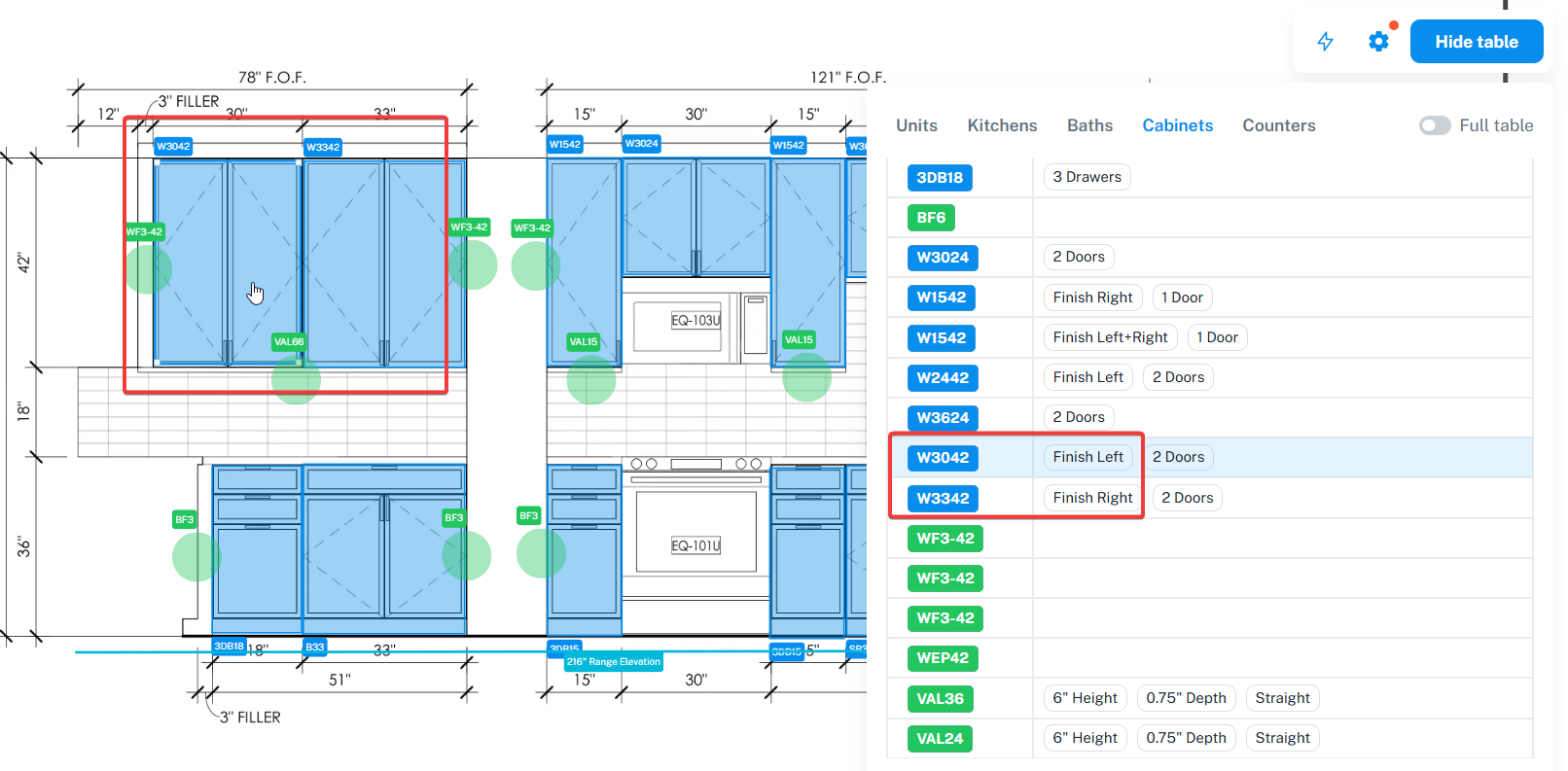Select the BF6 tag in table
Screen dimensions: 1568x771
(931, 218)
